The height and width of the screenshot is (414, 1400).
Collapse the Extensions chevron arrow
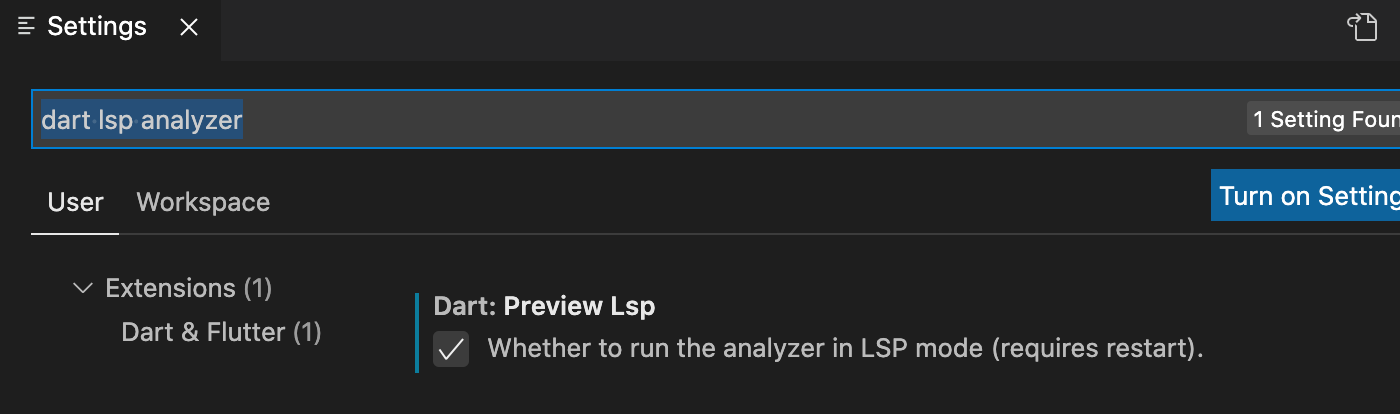tap(83, 289)
